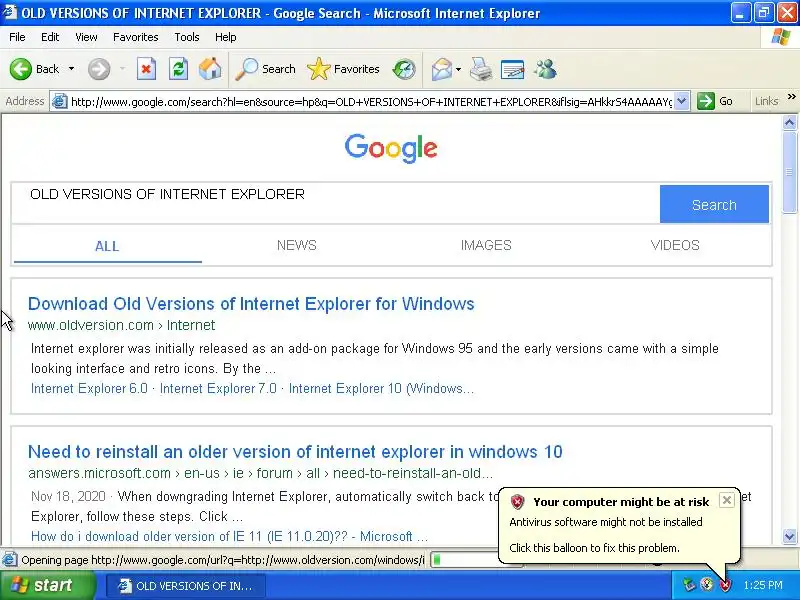Click scrollbar down arrow

click(789, 536)
